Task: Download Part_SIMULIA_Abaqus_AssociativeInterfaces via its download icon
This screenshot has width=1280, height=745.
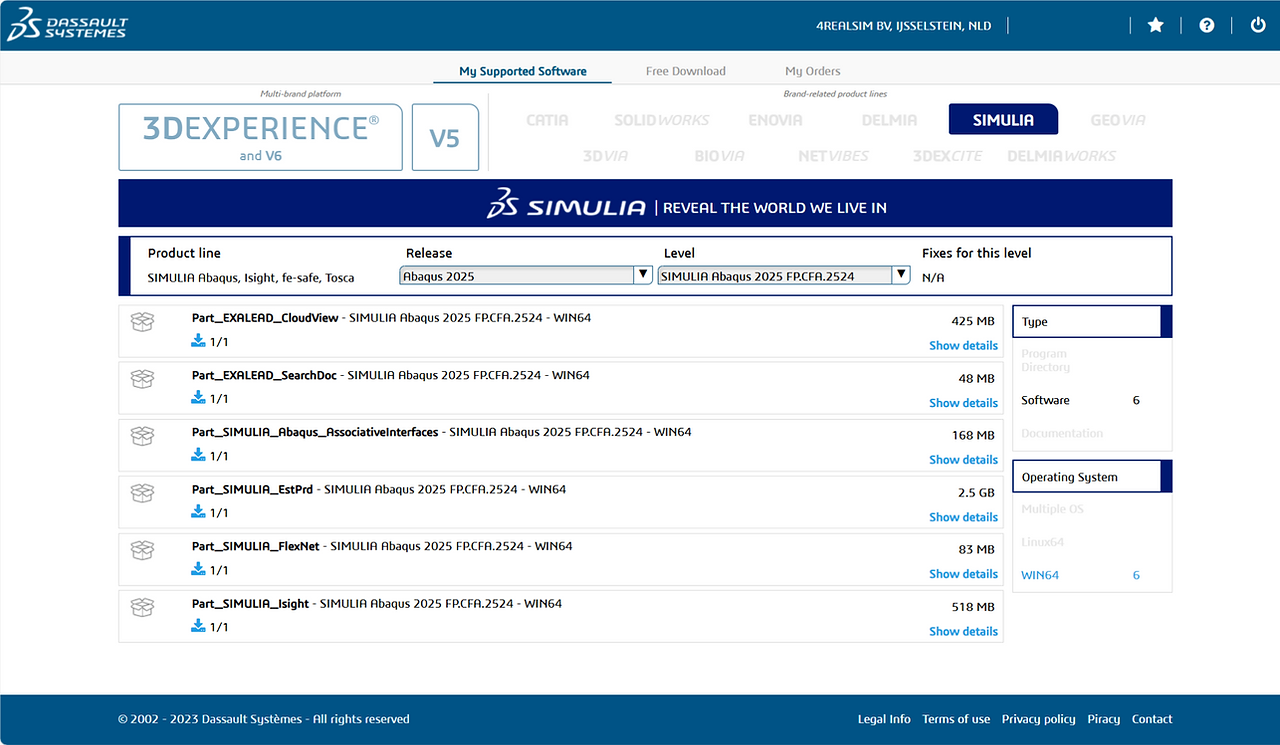Action: tap(198, 455)
